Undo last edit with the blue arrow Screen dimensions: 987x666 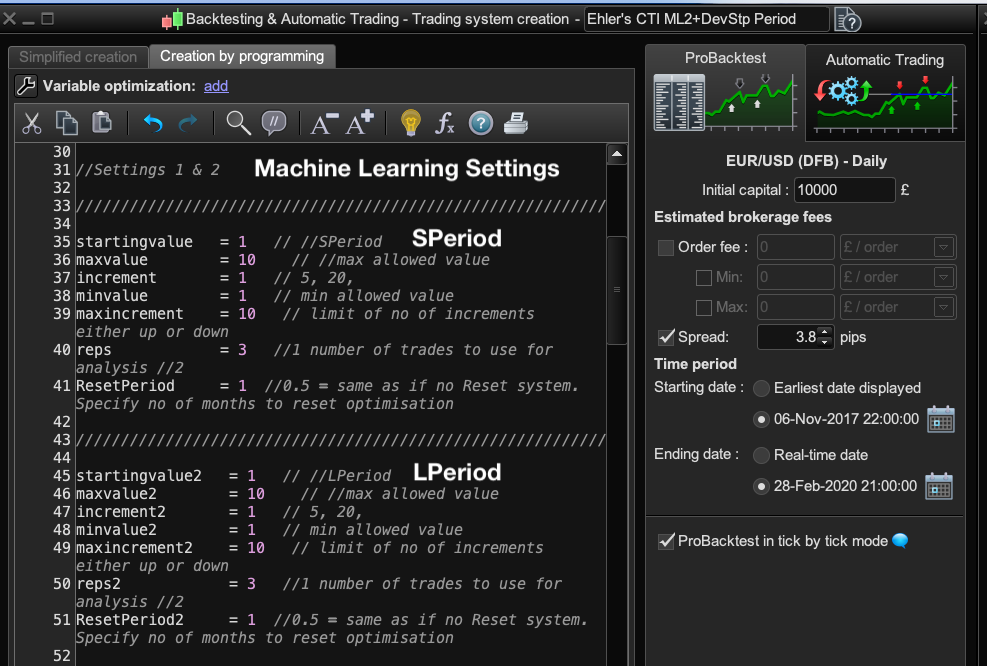[153, 123]
